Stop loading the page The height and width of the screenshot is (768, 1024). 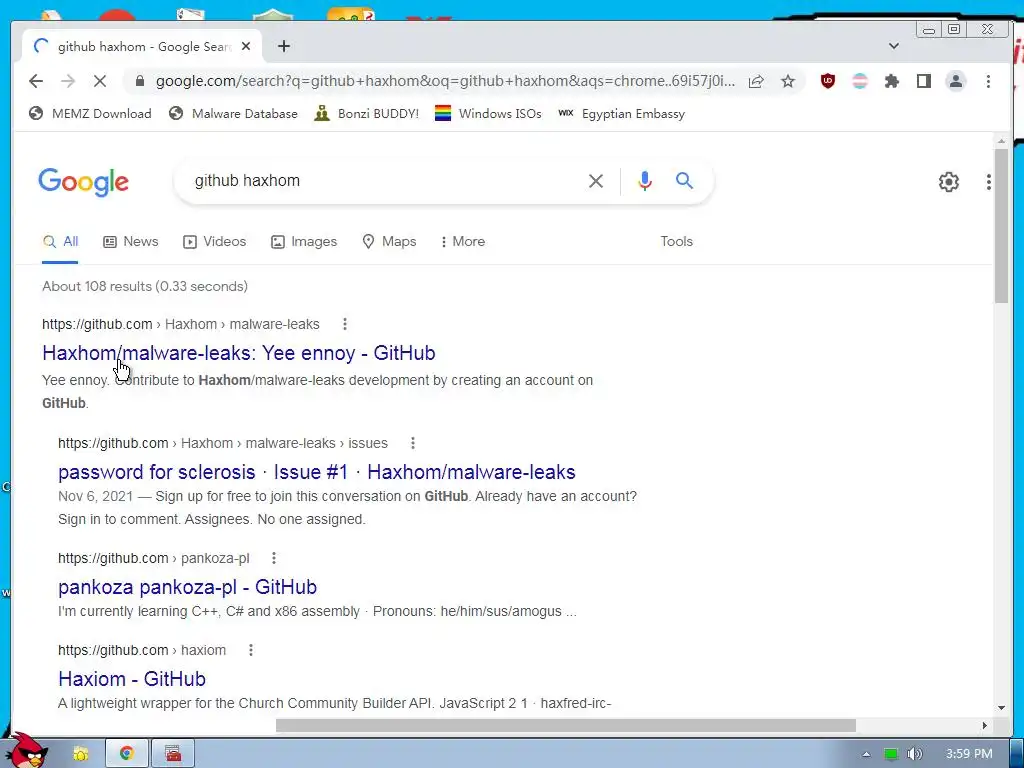point(99,81)
